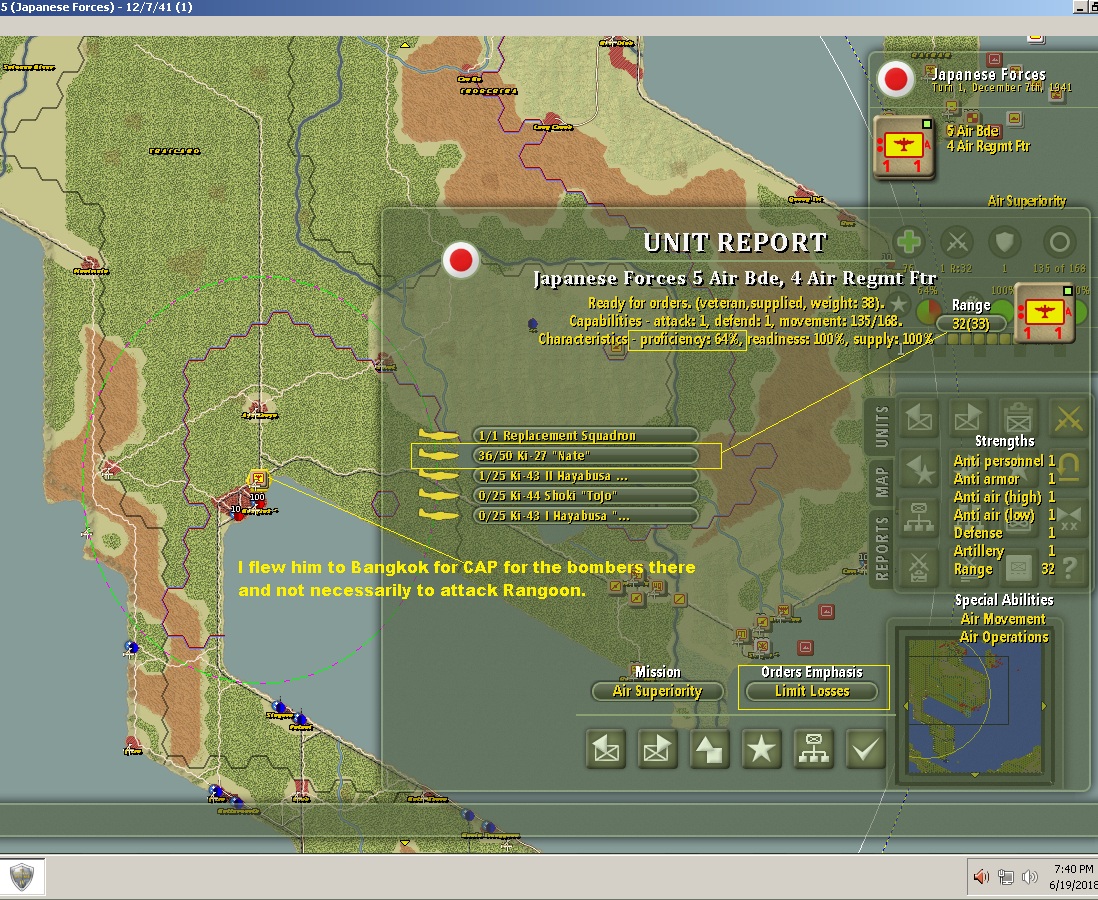Click the previous formation star arrow icon
Screen dimensions: 1098x900
coord(918,469)
